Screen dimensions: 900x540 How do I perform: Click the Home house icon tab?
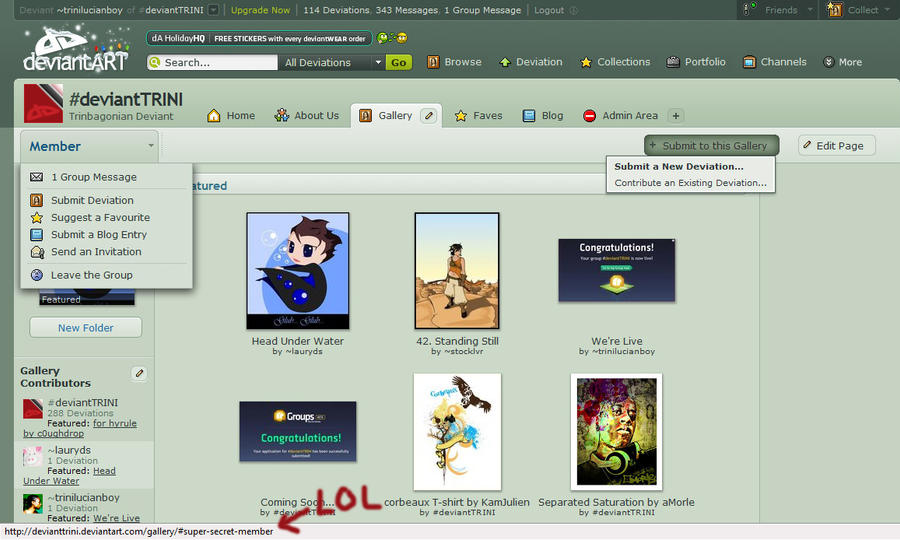tap(214, 115)
